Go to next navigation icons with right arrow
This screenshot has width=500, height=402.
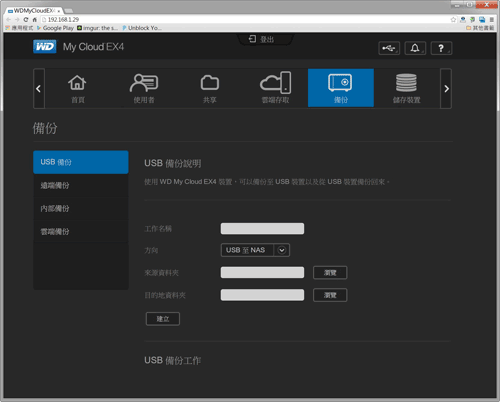[446, 89]
